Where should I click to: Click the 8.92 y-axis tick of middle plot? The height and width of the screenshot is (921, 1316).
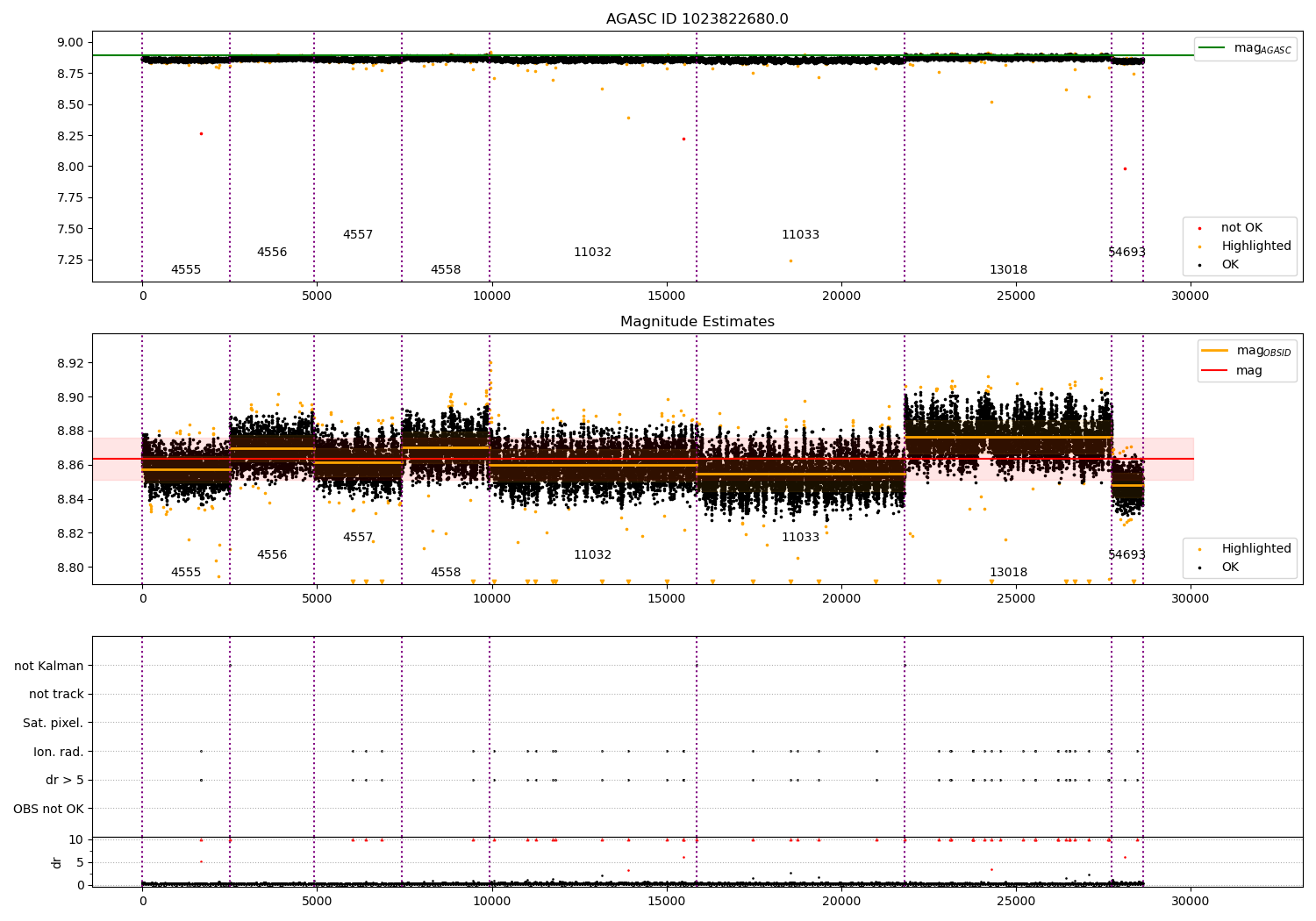[71, 363]
